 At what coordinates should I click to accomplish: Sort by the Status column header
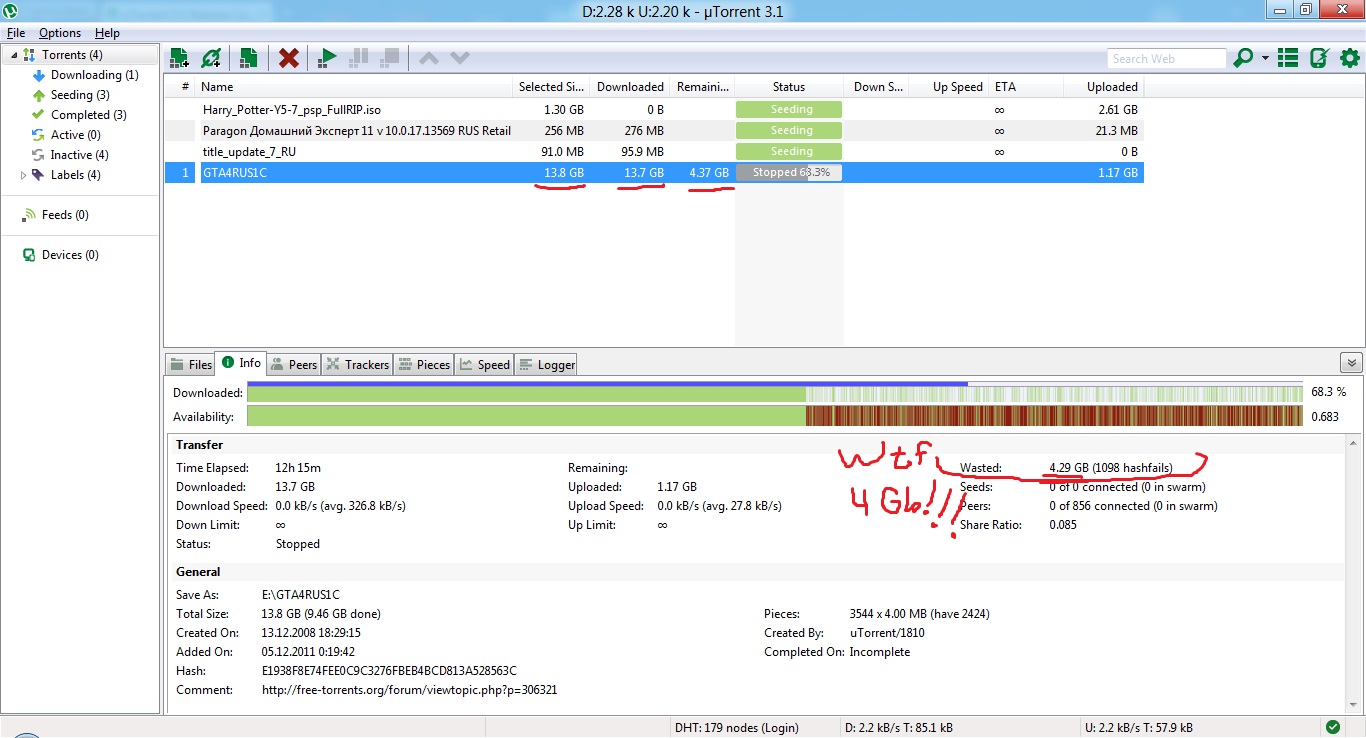pyautogui.click(x=789, y=87)
